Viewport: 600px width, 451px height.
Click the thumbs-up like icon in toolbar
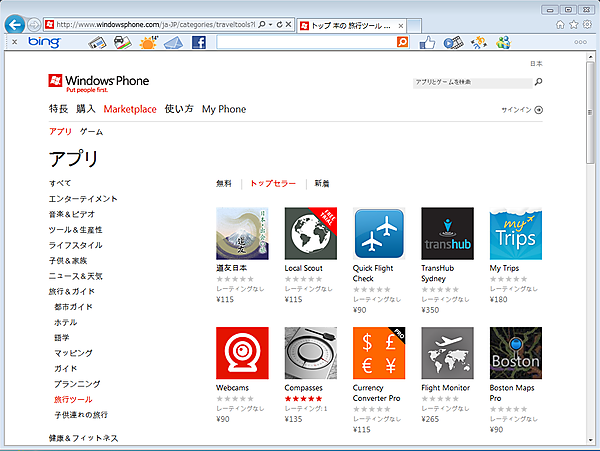427,42
